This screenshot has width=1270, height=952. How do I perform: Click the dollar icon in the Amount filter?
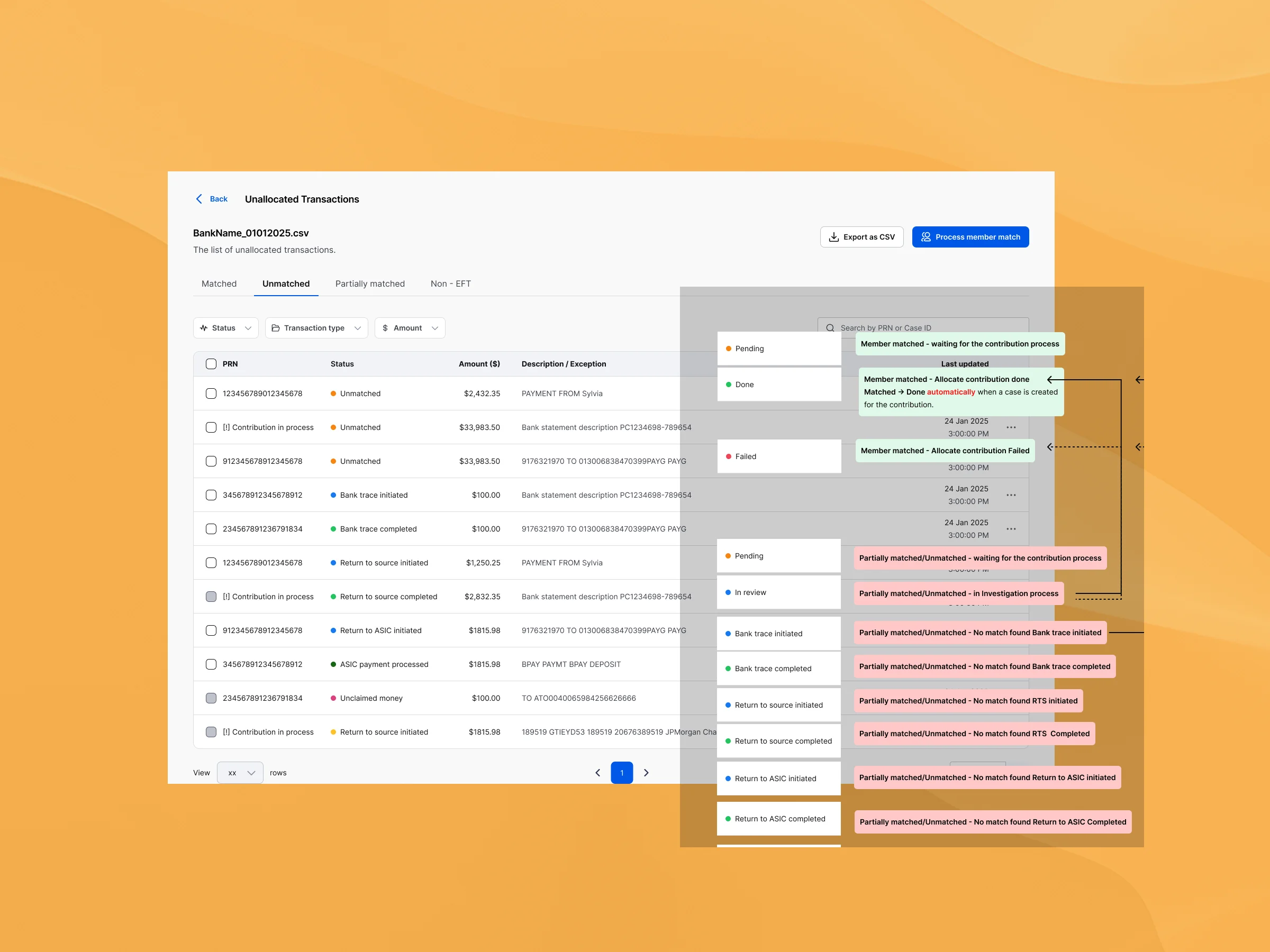(x=385, y=328)
